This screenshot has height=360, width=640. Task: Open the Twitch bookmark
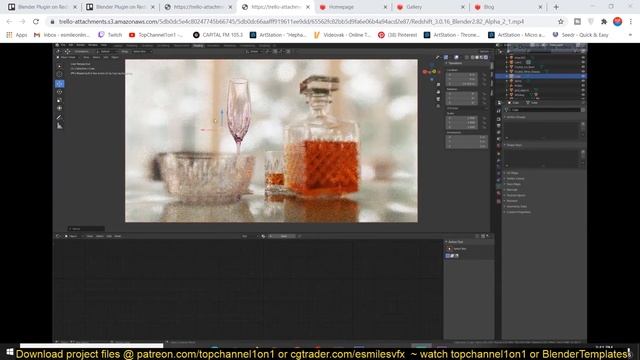109,35
